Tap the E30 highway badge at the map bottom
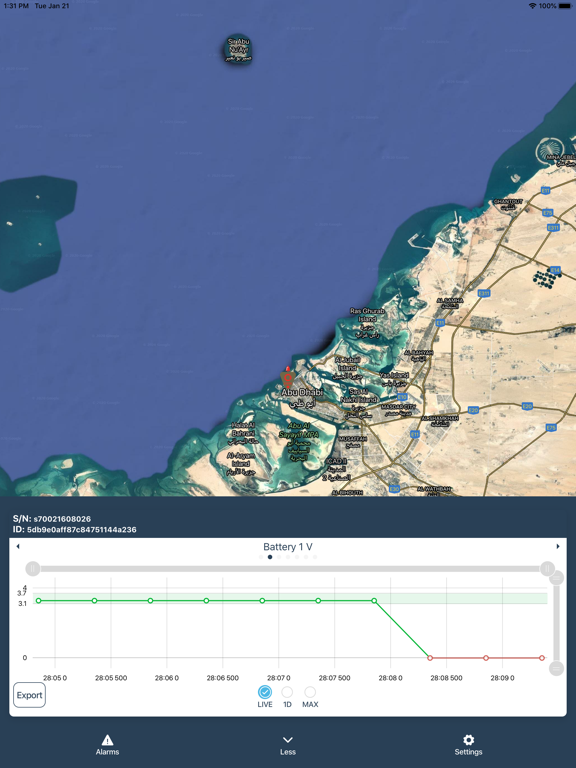The width and height of the screenshot is (576, 768). coord(394,489)
